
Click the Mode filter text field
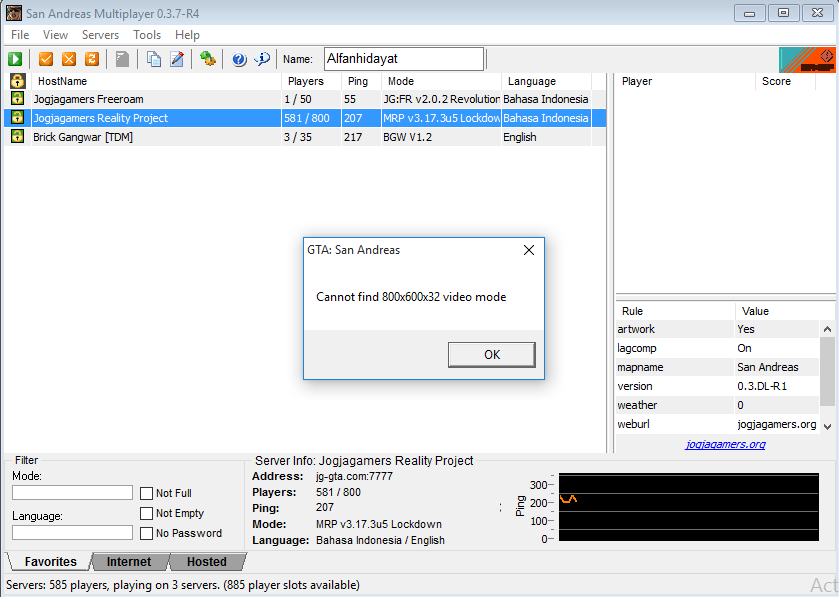pyautogui.click(x=72, y=493)
